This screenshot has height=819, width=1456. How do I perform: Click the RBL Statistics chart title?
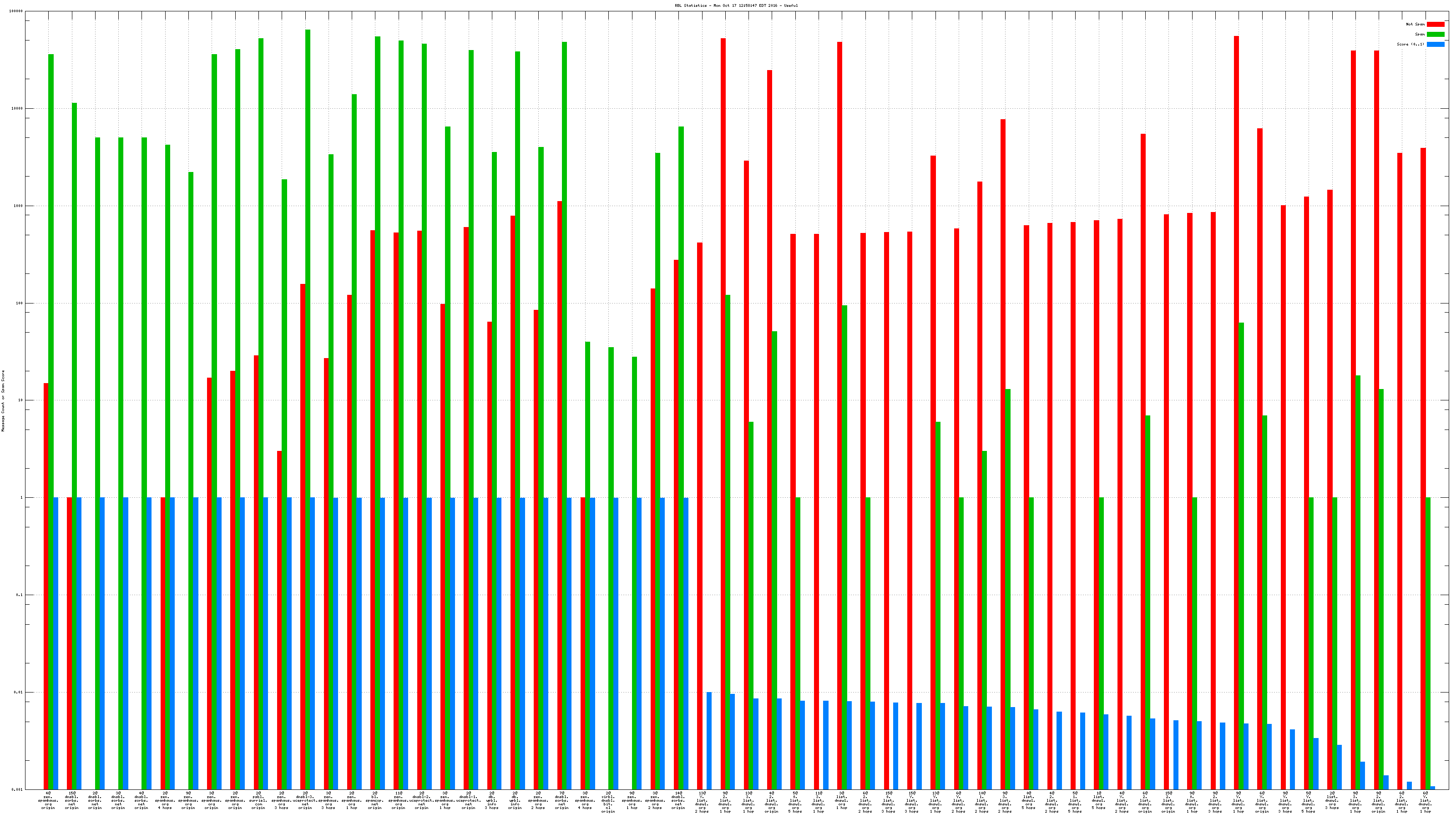(736, 5)
